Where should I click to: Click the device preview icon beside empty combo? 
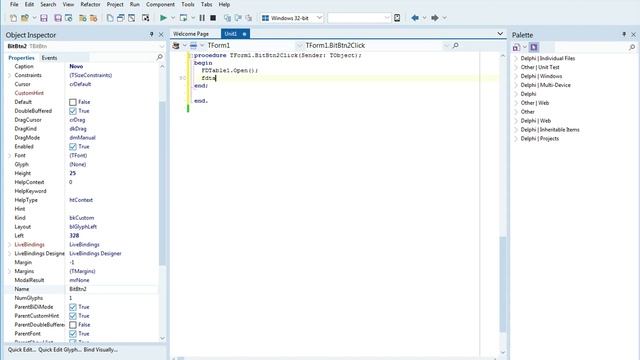pyautogui.click(x=397, y=18)
